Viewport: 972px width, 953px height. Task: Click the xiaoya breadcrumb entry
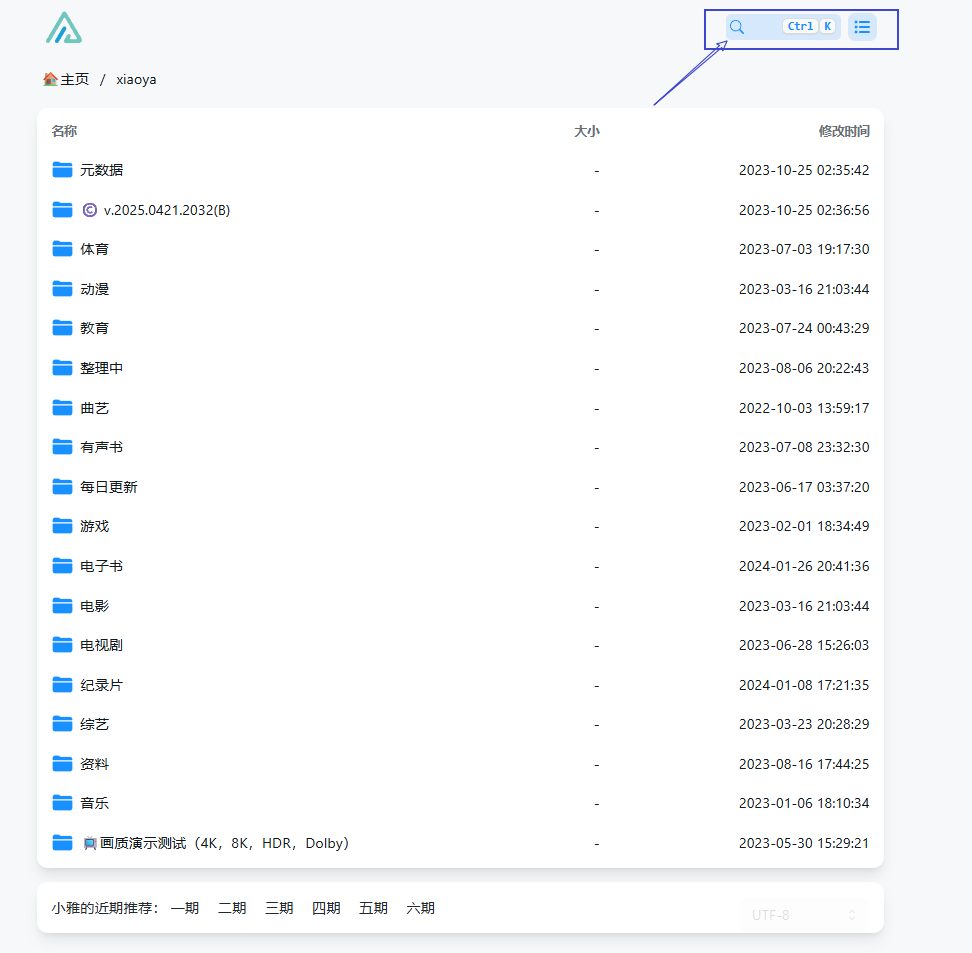(x=136, y=80)
